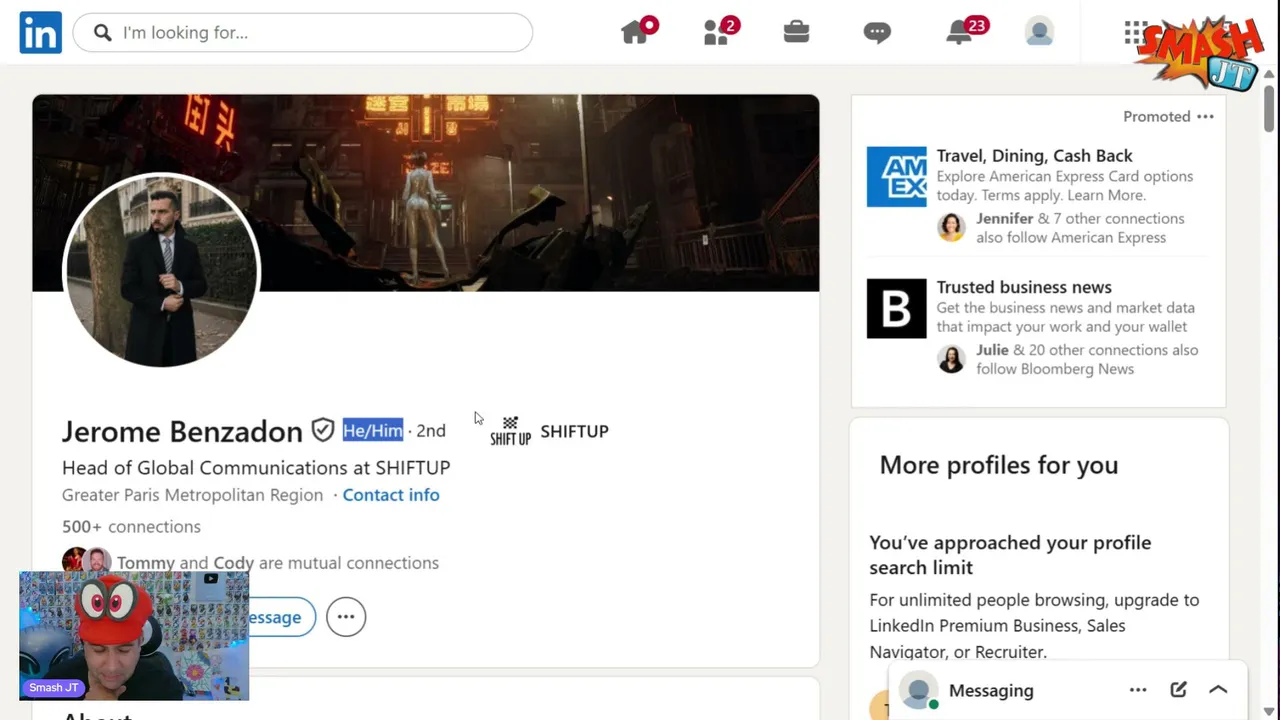Open the Contact info link
This screenshot has width=1280, height=720.
click(391, 495)
